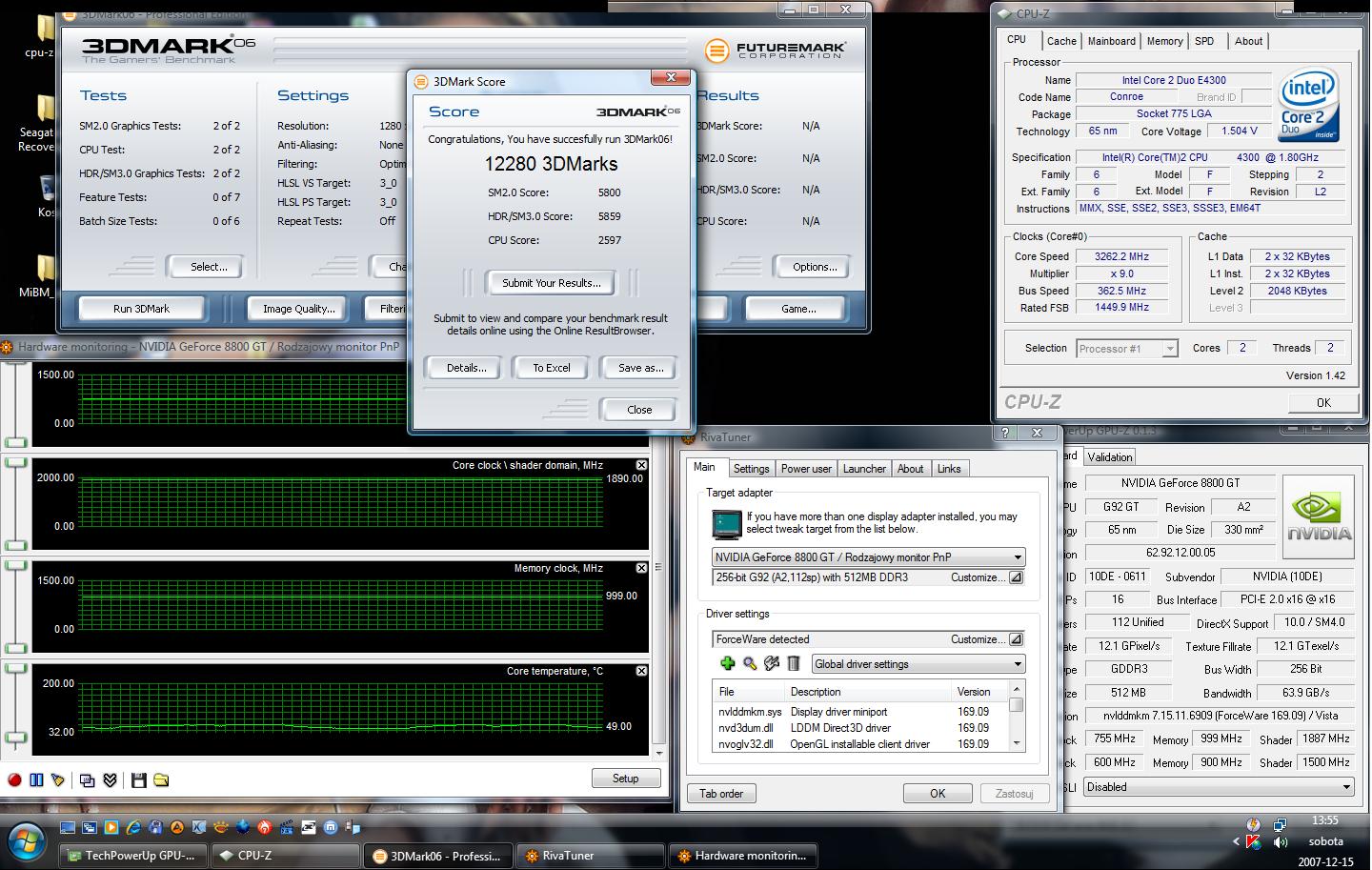The height and width of the screenshot is (870, 1372).
Task: Click Save as button in score dialog
Action: pyautogui.click(x=640, y=368)
